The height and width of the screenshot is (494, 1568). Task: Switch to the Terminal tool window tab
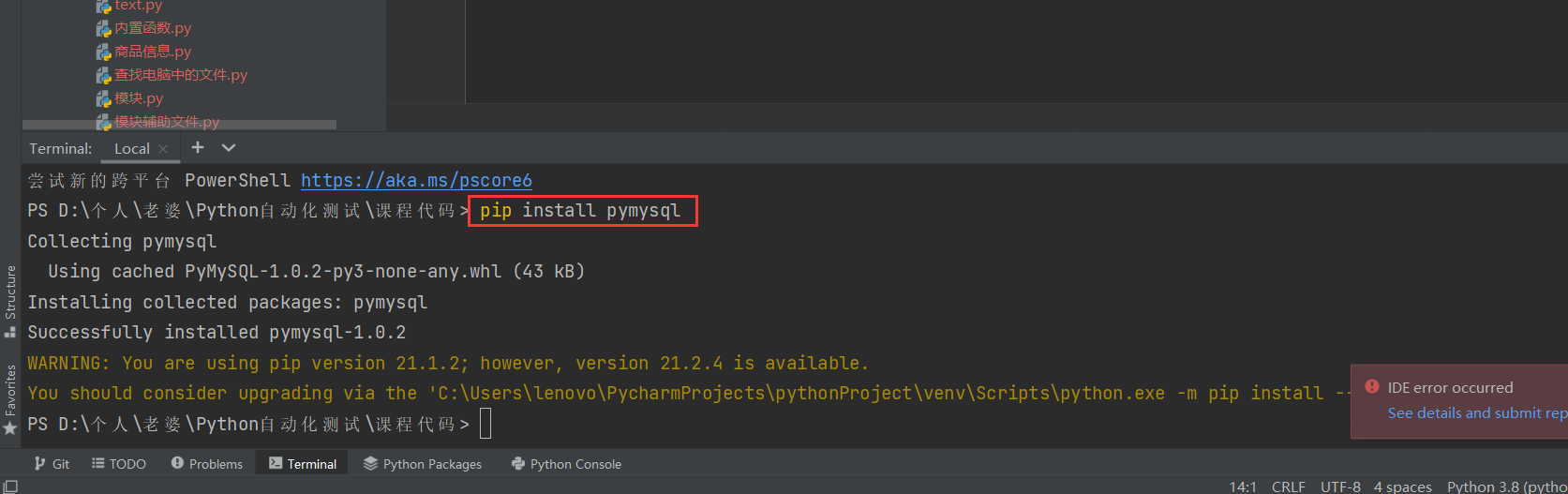pyautogui.click(x=303, y=464)
